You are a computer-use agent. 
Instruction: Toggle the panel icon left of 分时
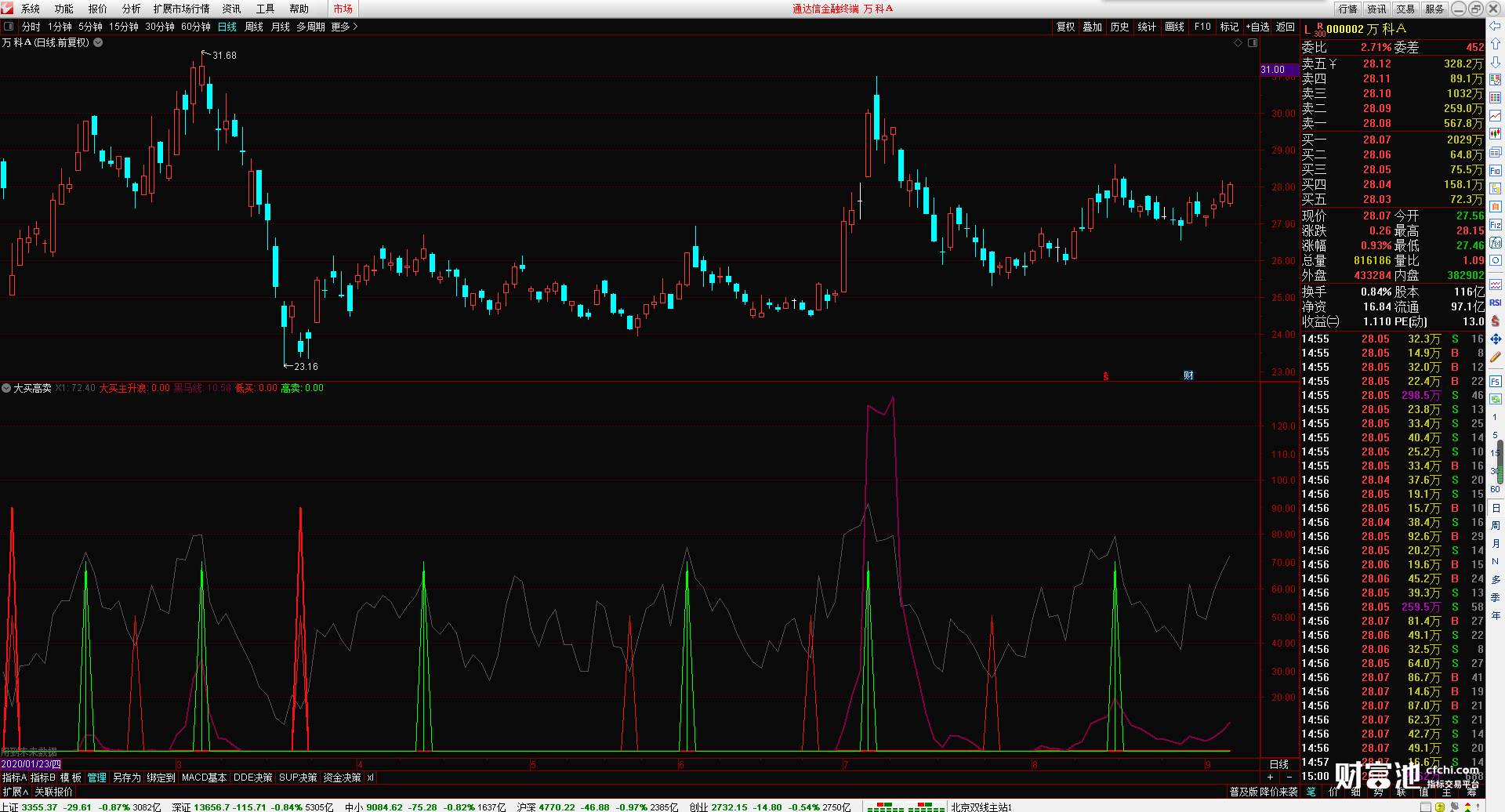click(x=9, y=27)
